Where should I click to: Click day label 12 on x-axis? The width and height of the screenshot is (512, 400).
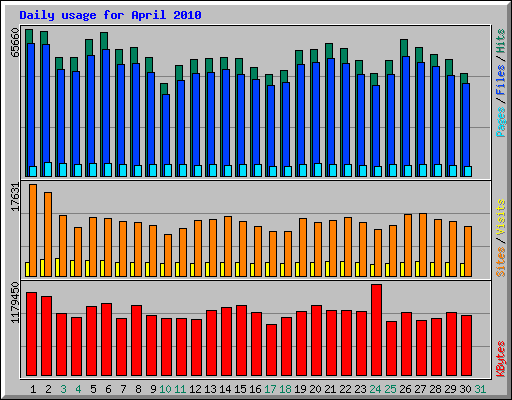click(x=195, y=389)
